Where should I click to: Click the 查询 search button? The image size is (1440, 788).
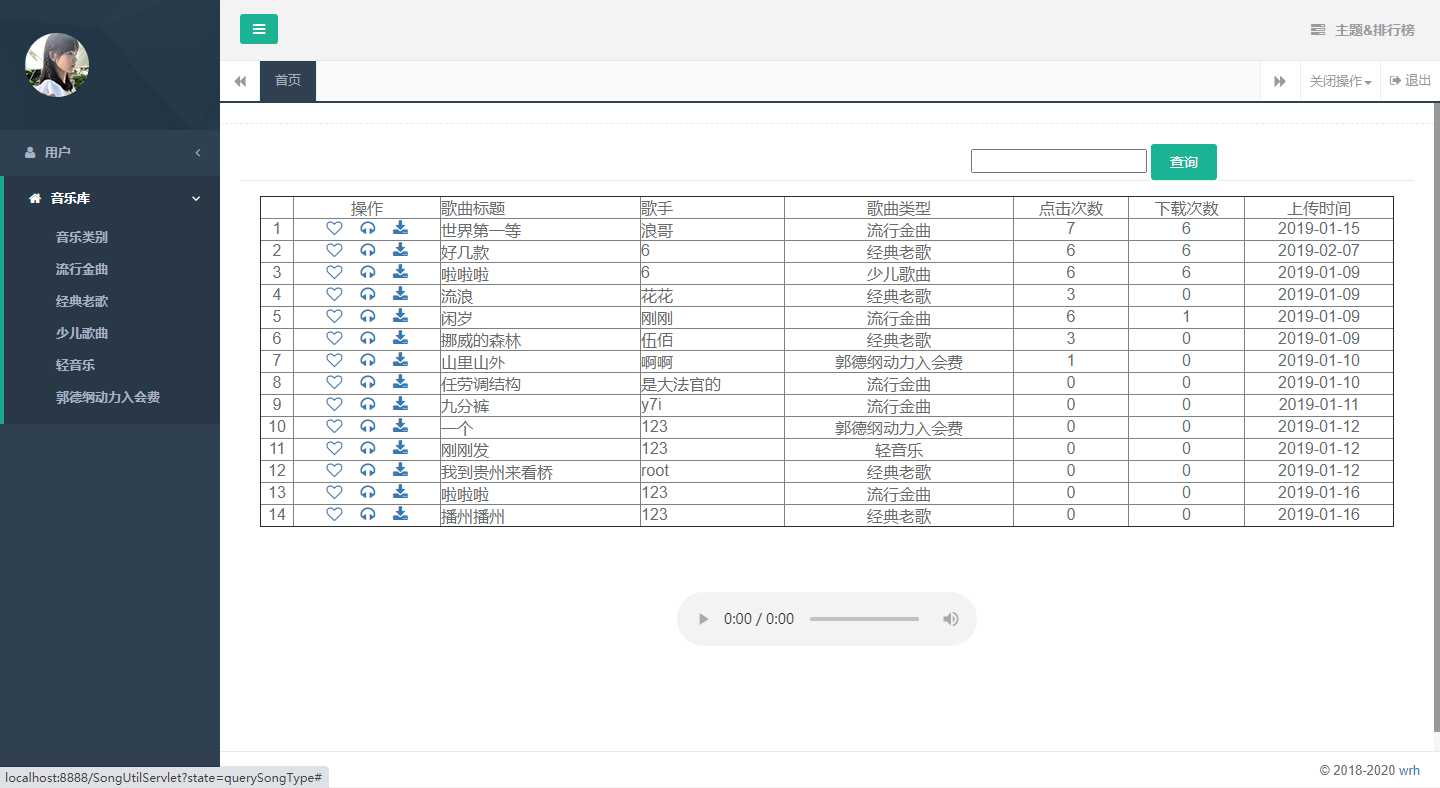(x=1184, y=162)
